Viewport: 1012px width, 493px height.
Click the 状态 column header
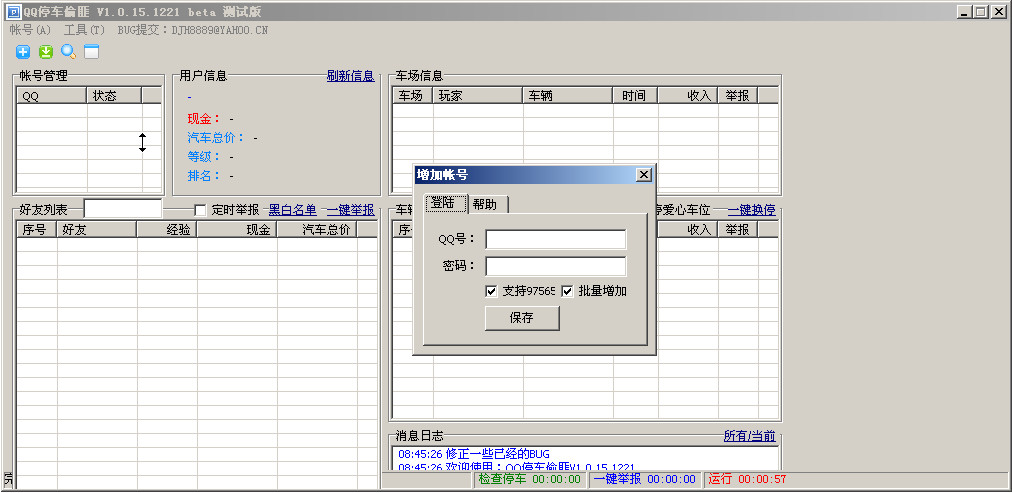coord(114,96)
